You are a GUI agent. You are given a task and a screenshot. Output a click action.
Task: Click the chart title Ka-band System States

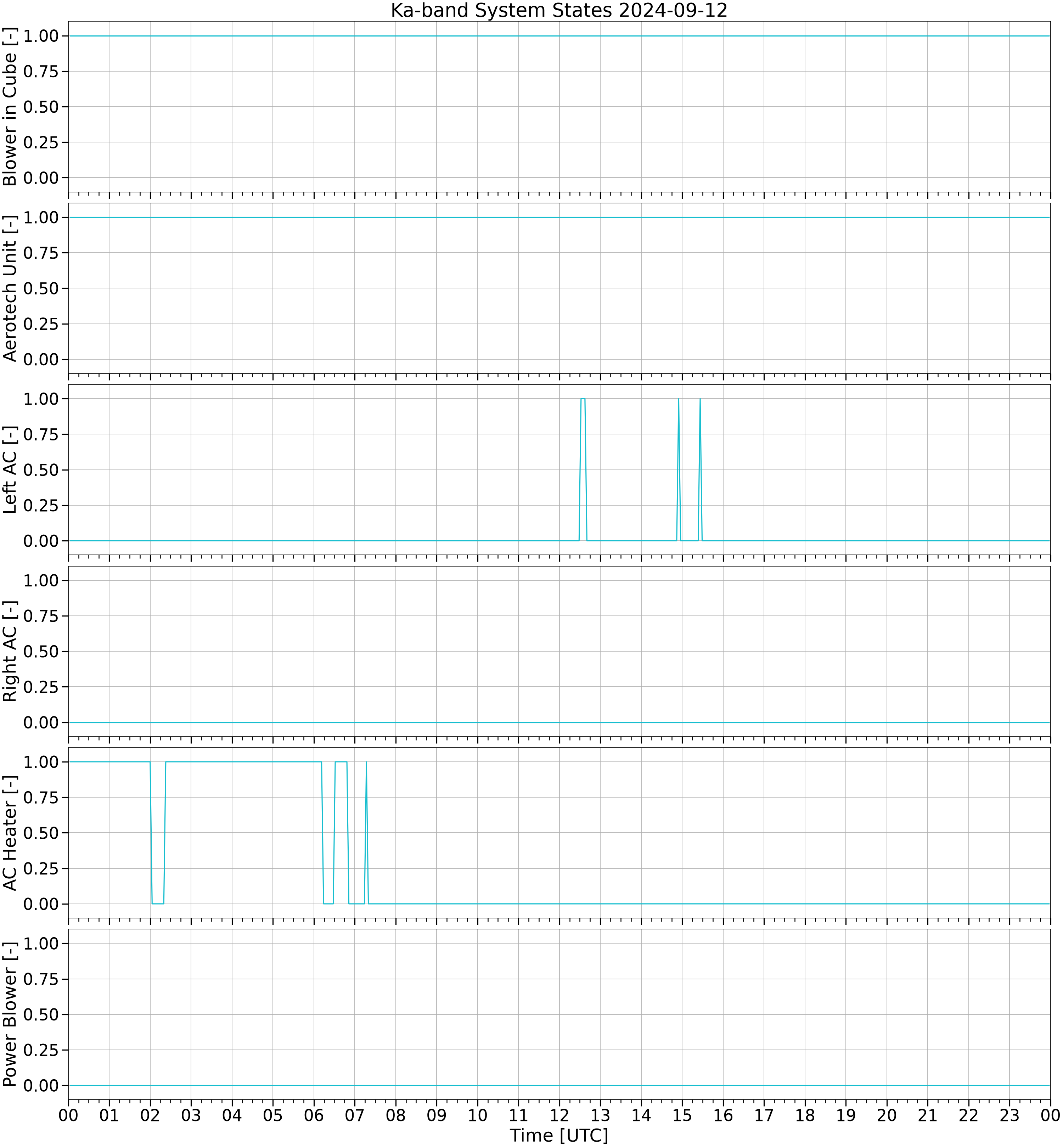(x=558, y=10)
